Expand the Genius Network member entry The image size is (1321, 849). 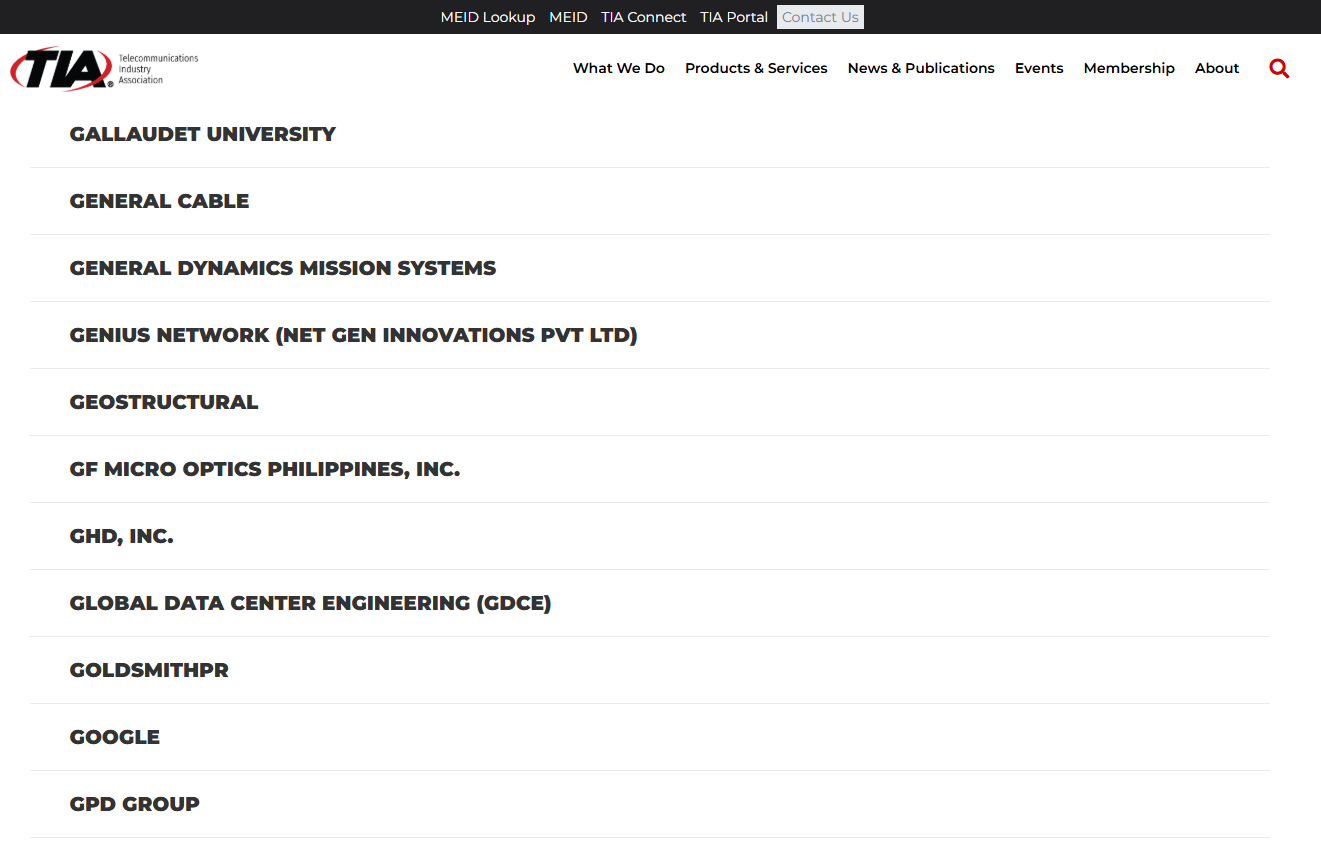click(x=353, y=335)
